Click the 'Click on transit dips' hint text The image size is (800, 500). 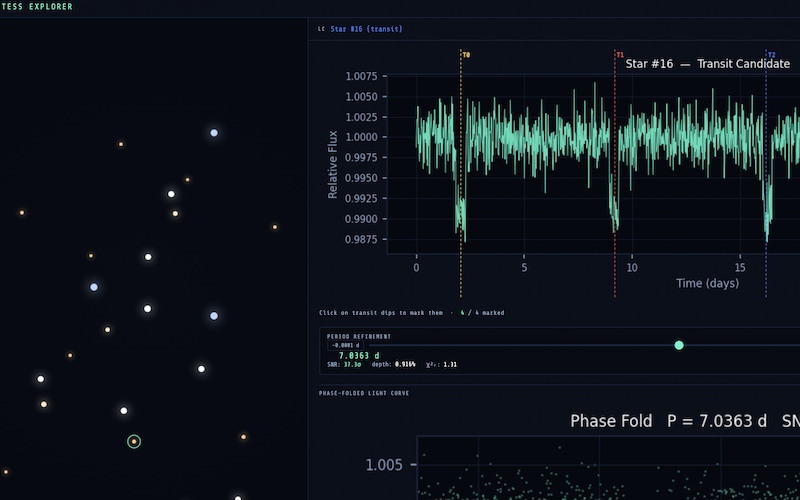[x=381, y=313]
